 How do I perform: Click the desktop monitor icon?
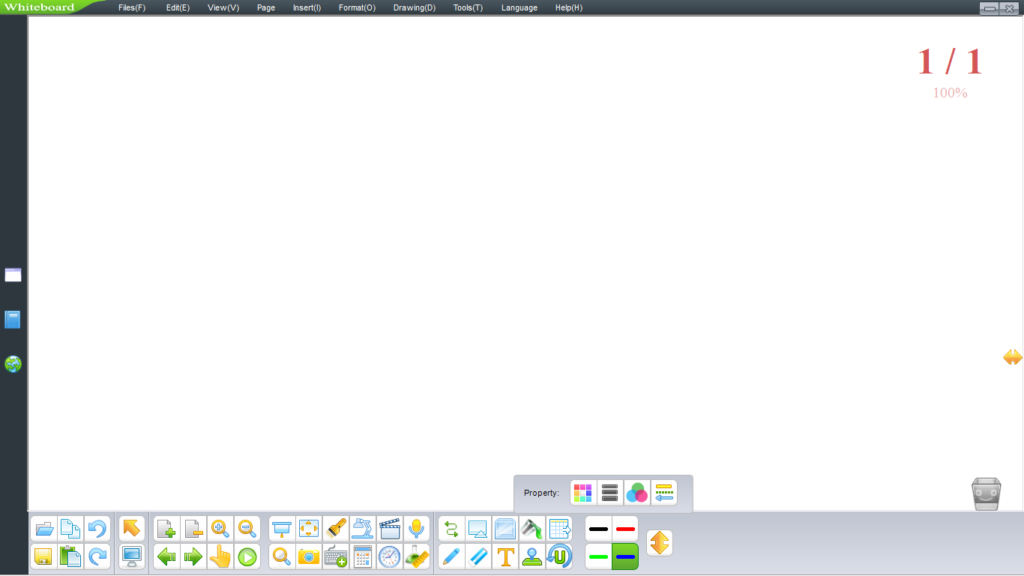[x=131, y=556]
